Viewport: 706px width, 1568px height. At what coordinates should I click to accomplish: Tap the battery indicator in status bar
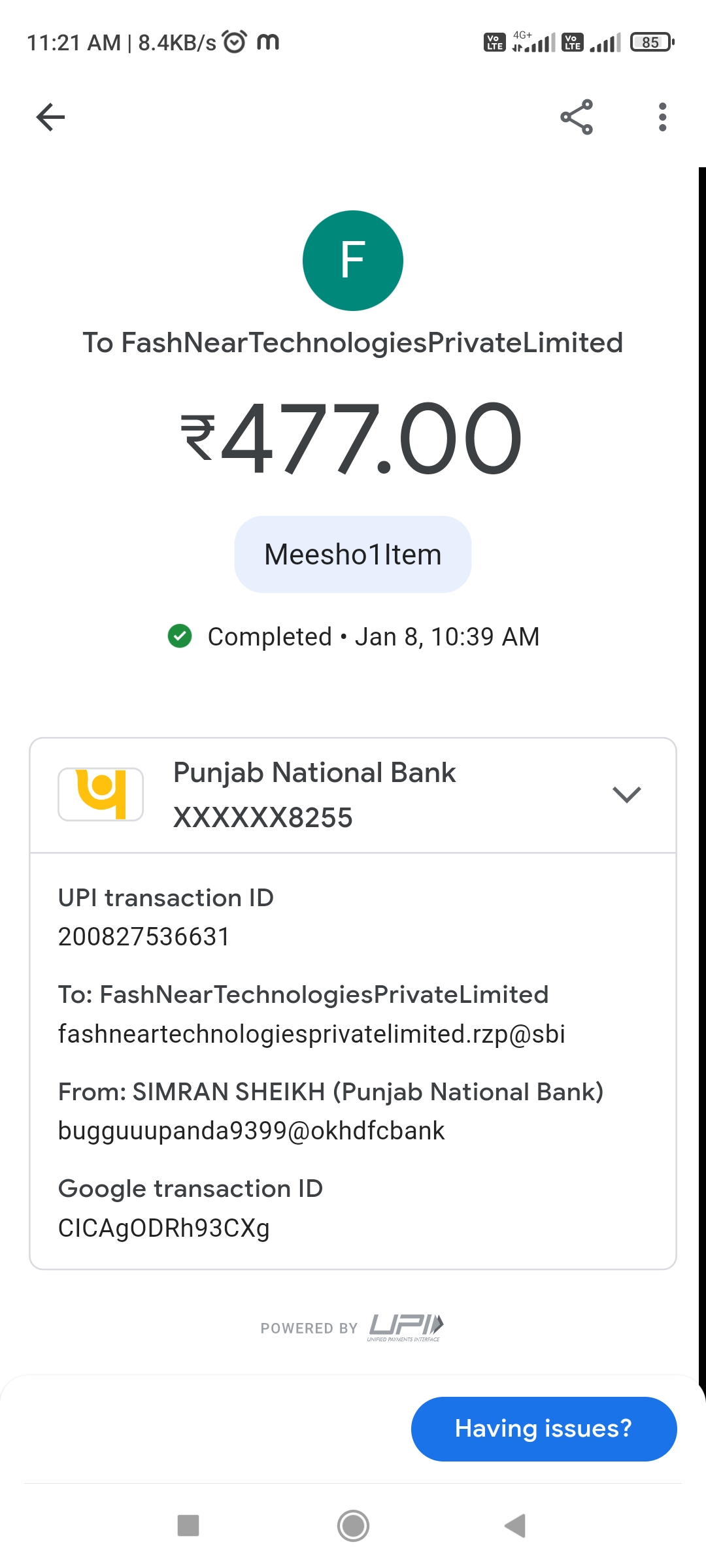tap(652, 42)
